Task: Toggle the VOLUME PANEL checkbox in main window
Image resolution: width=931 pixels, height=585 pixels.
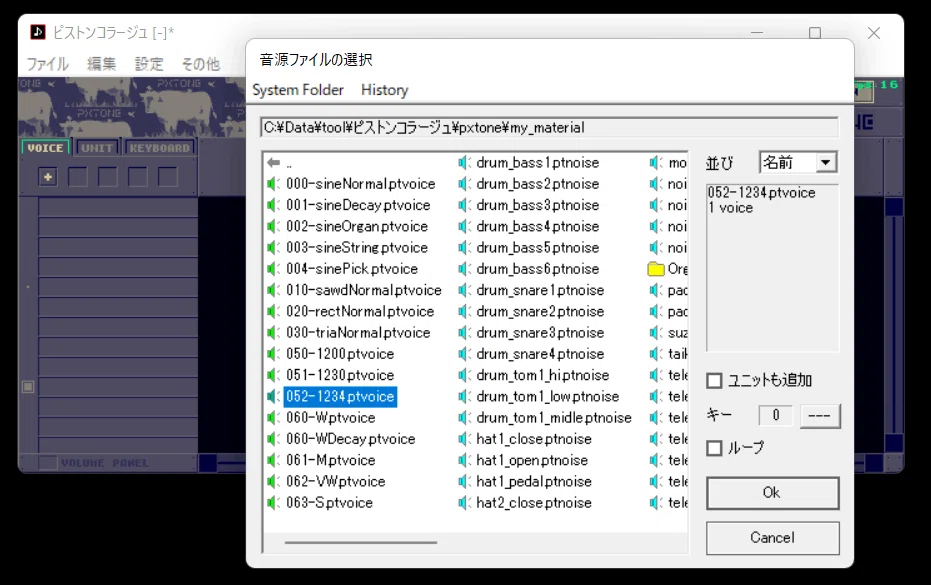Action: pyautogui.click(x=48, y=463)
